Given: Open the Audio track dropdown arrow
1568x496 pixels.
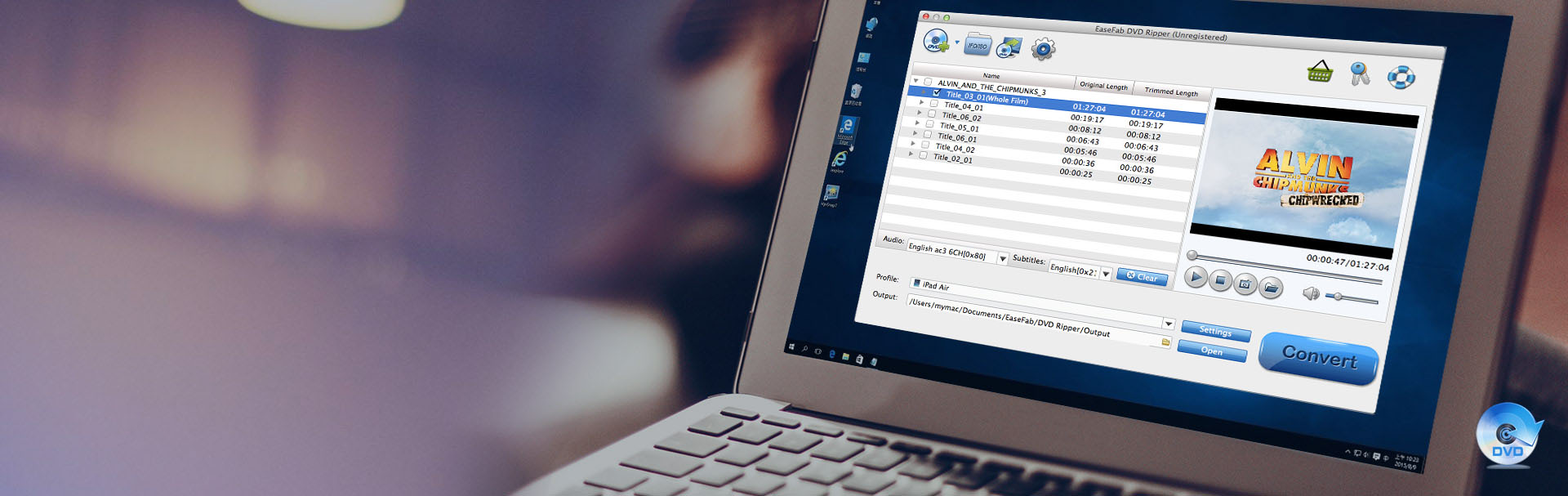Looking at the screenshot, I should click(x=1003, y=258).
